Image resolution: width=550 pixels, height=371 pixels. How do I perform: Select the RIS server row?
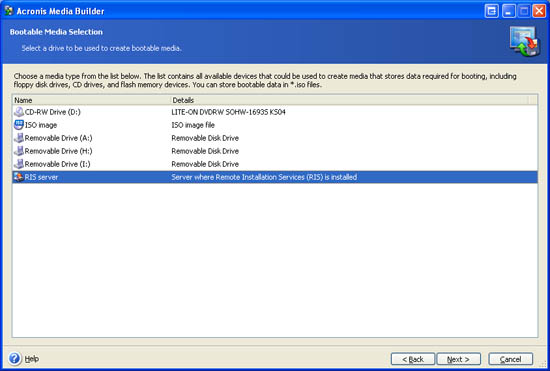pyautogui.click(x=275, y=177)
